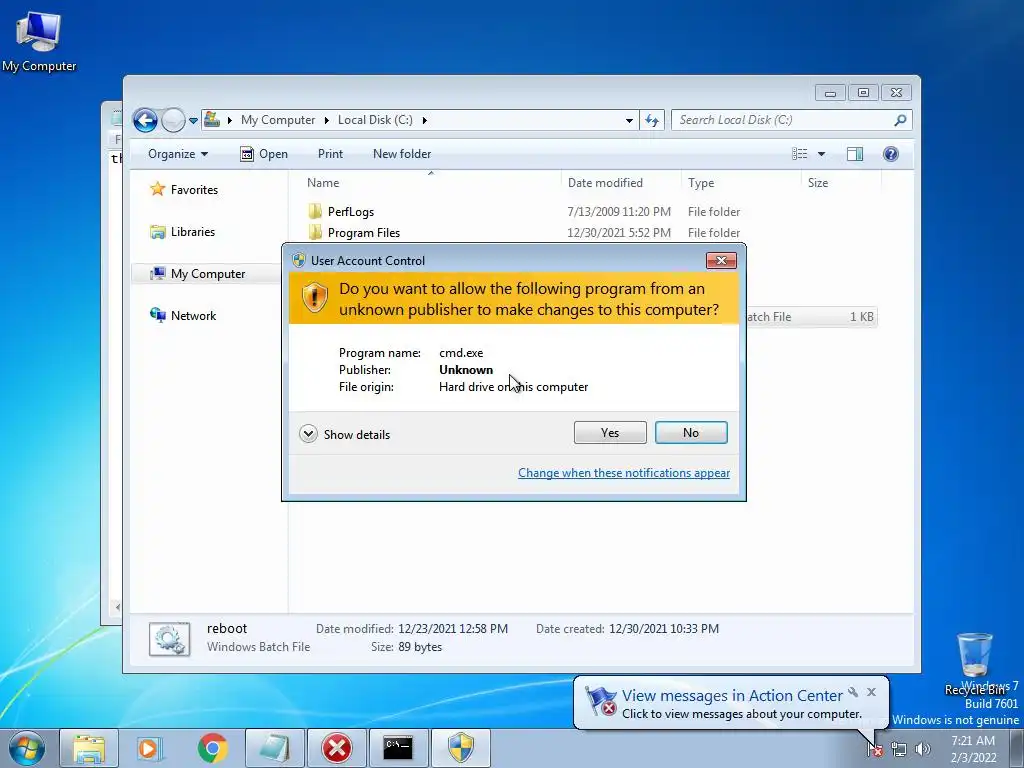Click the UAC warning shield icon
Screen dimensions: 1024x768
click(314, 298)
